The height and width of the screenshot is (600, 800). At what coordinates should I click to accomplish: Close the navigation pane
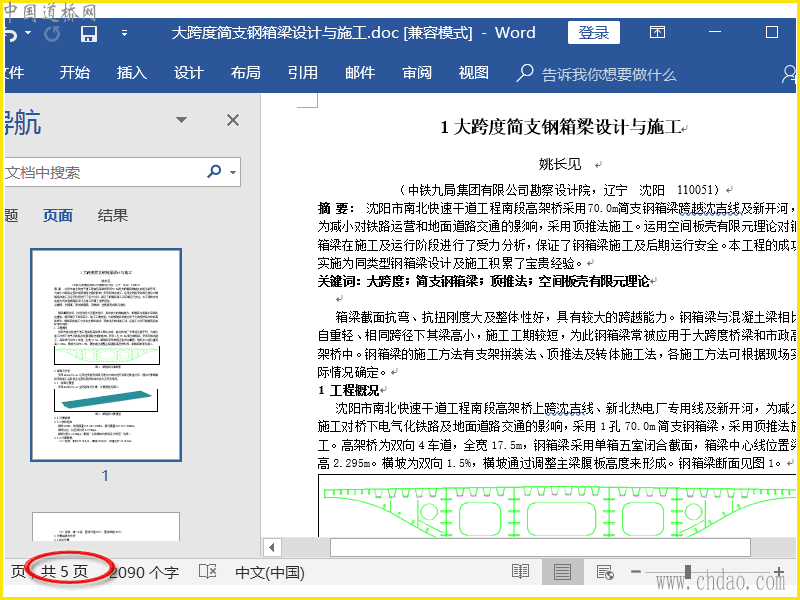233,120
